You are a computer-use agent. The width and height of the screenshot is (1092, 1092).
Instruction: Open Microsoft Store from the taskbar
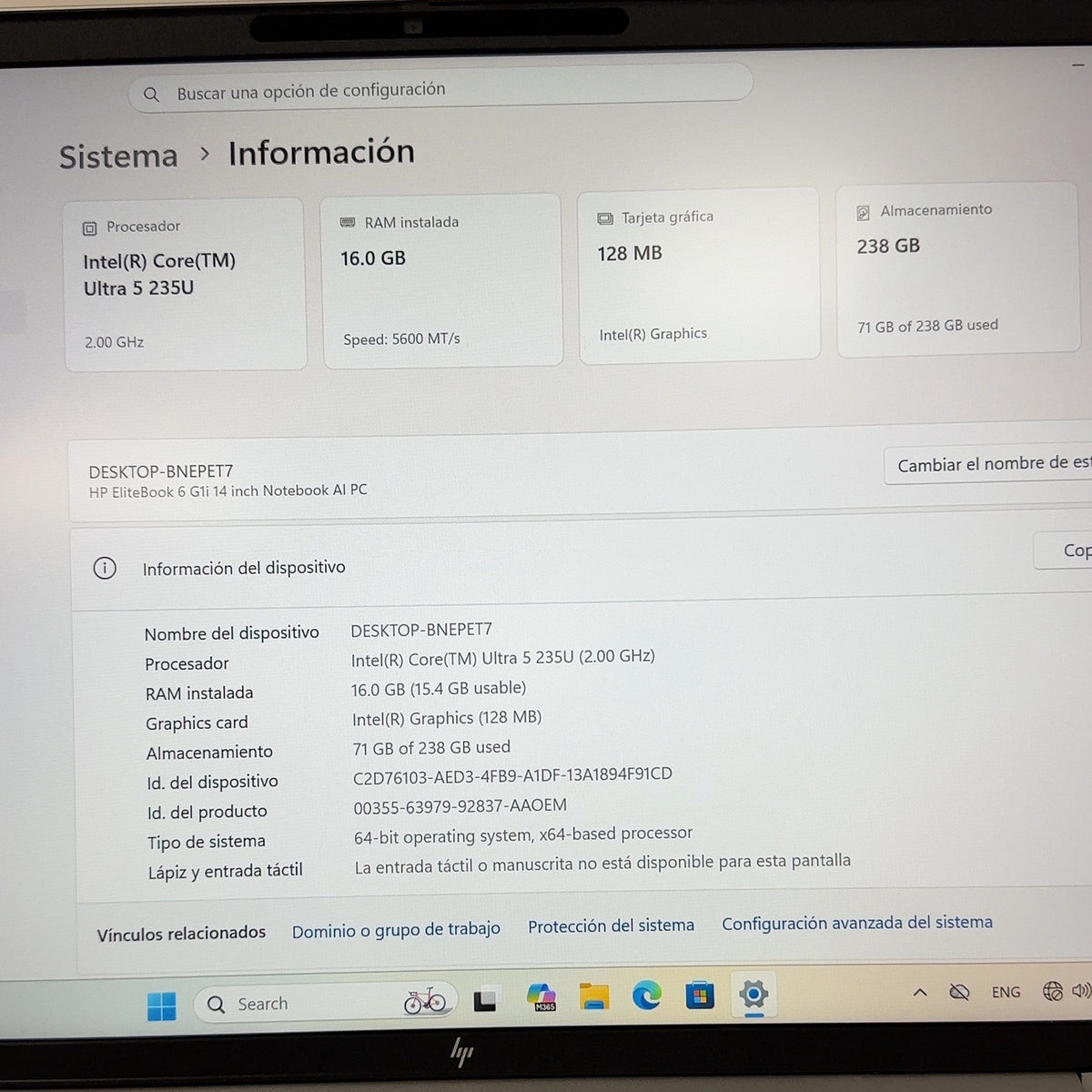coord(700,995)
